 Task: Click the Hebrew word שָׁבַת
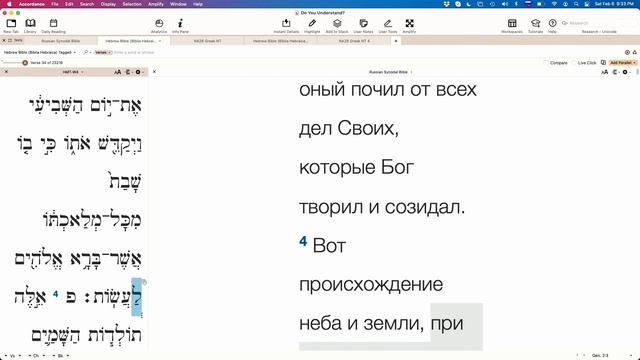coord(124,180)
